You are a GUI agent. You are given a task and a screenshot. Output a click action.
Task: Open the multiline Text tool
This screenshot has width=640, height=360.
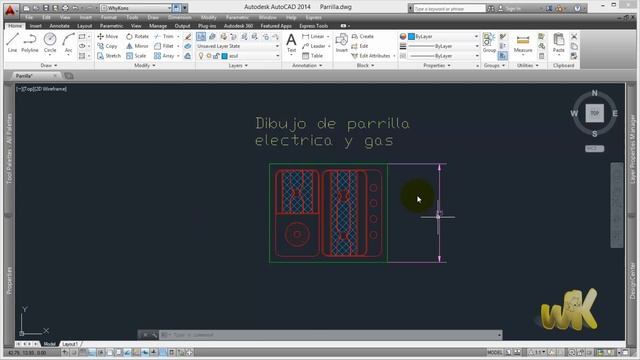(291, 43)
